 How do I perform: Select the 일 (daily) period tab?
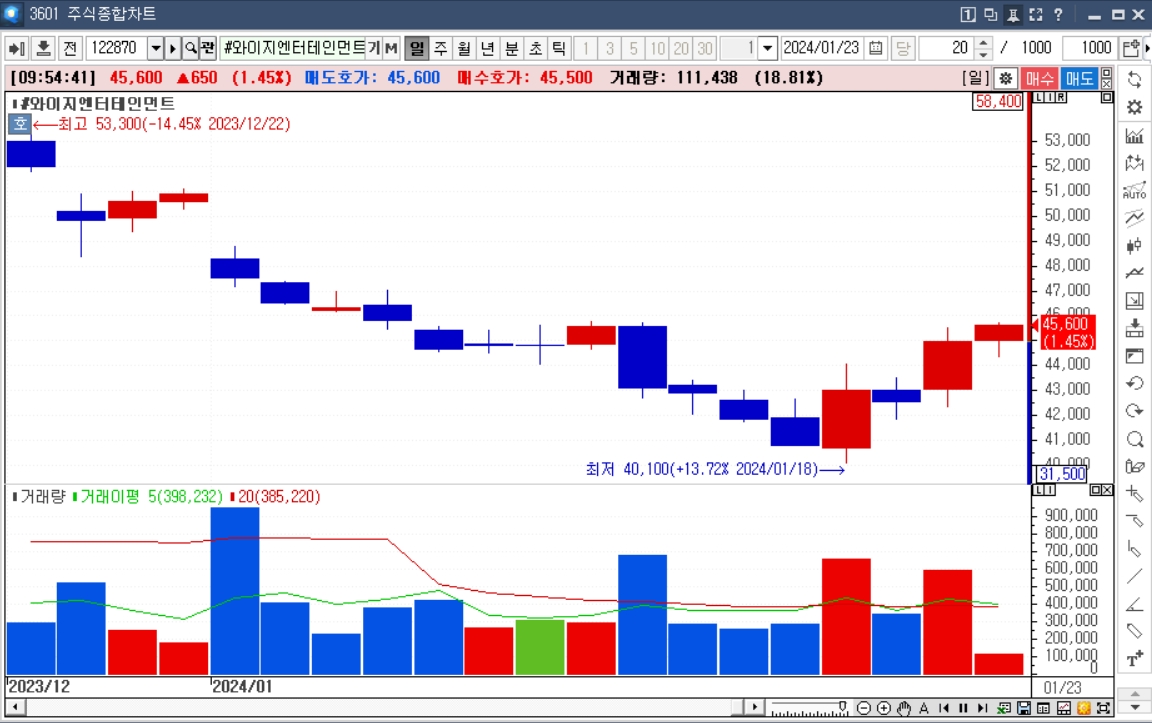pos(417,48)
